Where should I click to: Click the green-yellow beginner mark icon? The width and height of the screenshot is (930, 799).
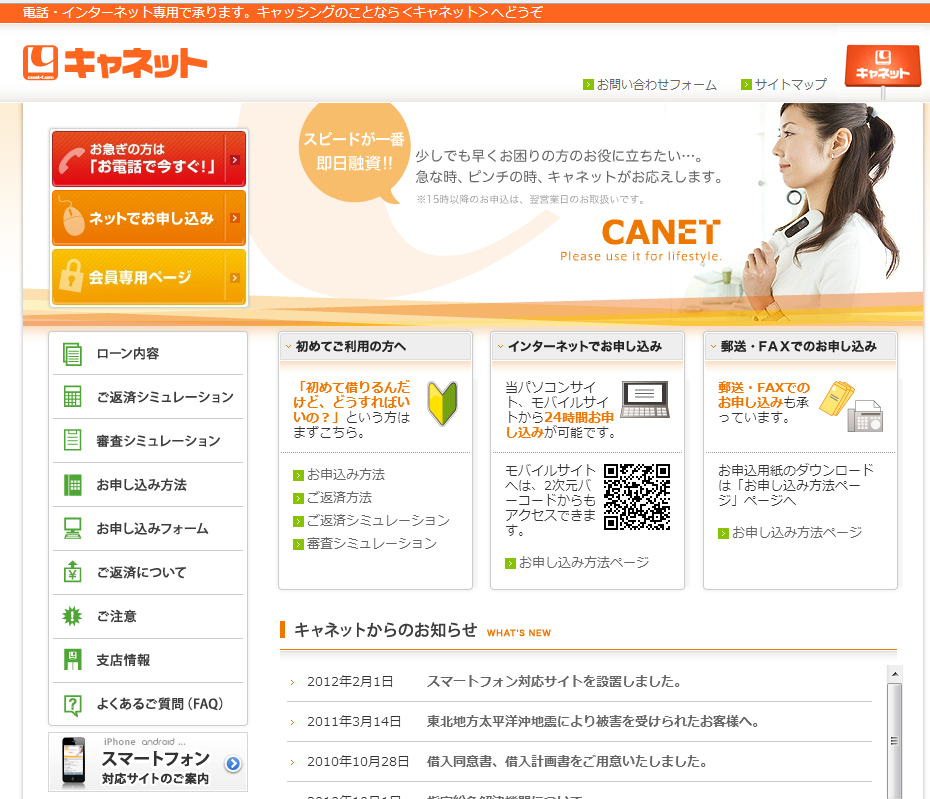(442, 403)
